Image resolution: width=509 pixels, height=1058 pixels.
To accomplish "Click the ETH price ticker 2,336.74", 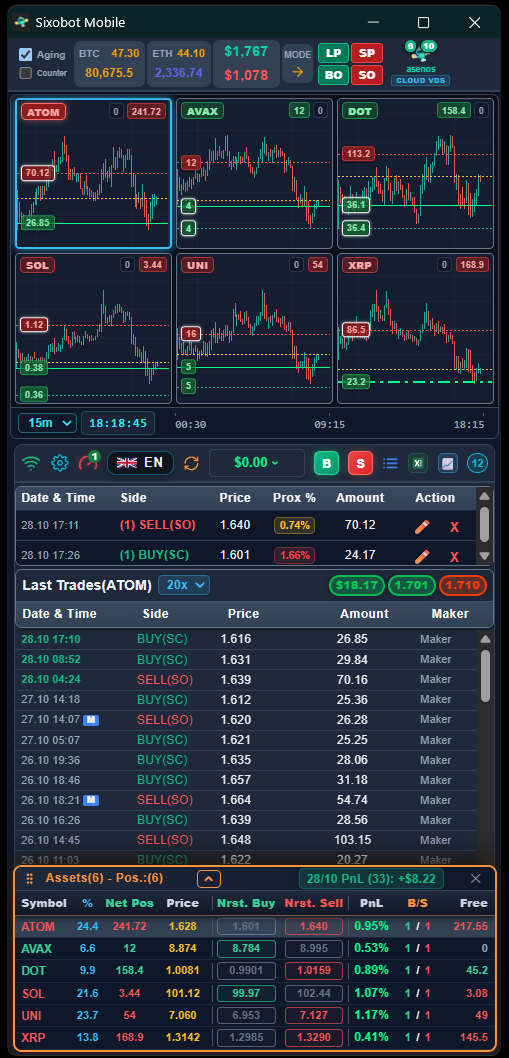I will pos(179,73).
